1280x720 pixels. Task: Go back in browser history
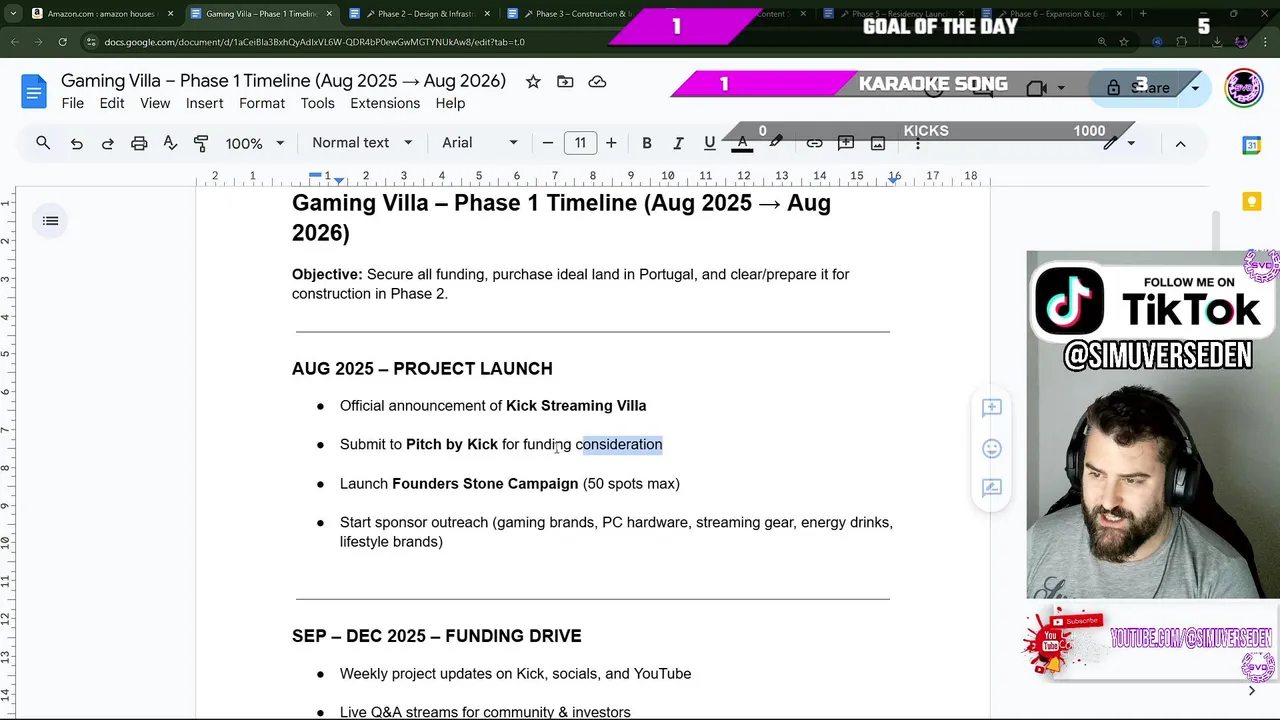14,42
